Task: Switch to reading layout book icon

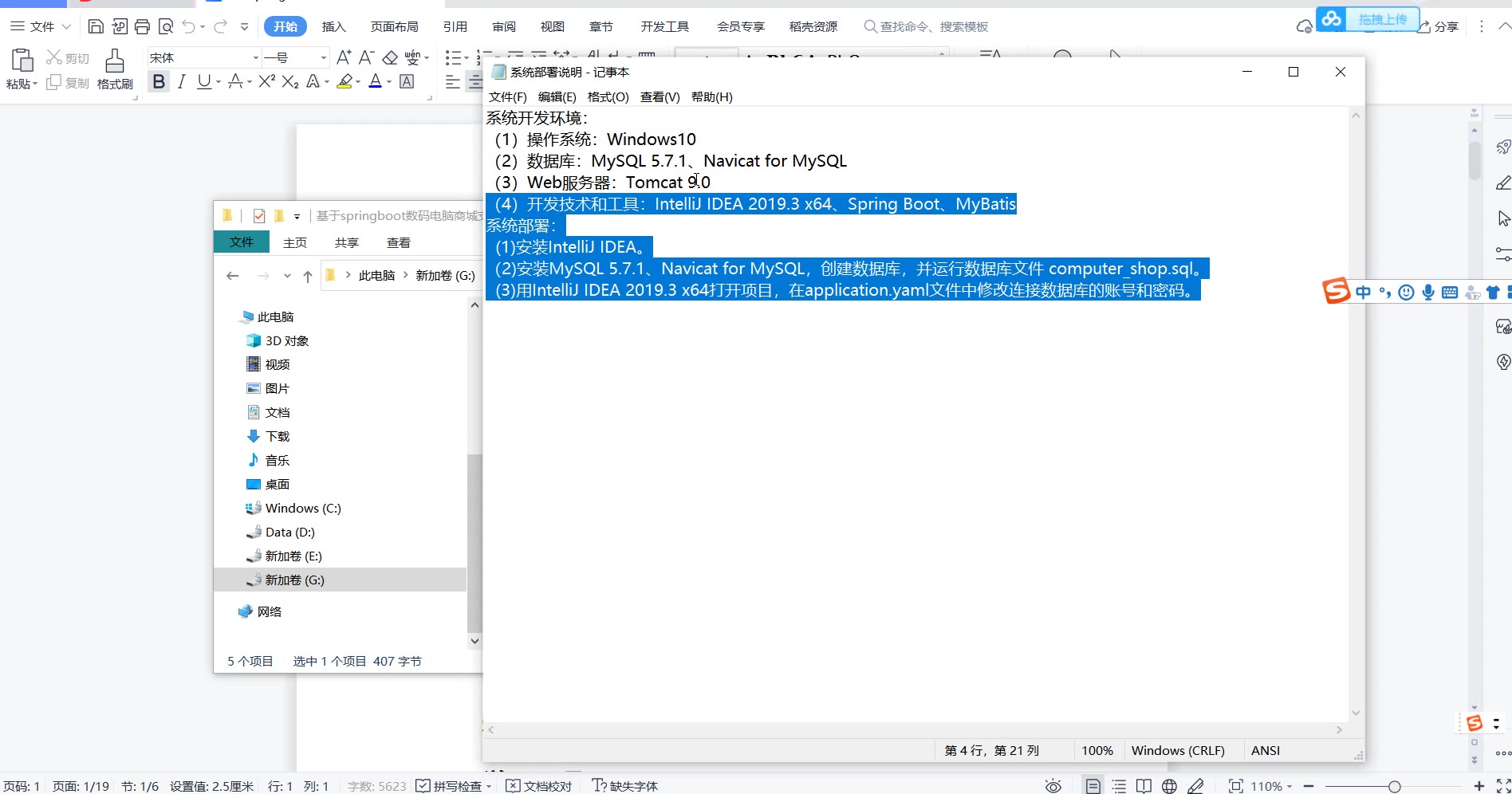Action: click(x=1144, y=786)
